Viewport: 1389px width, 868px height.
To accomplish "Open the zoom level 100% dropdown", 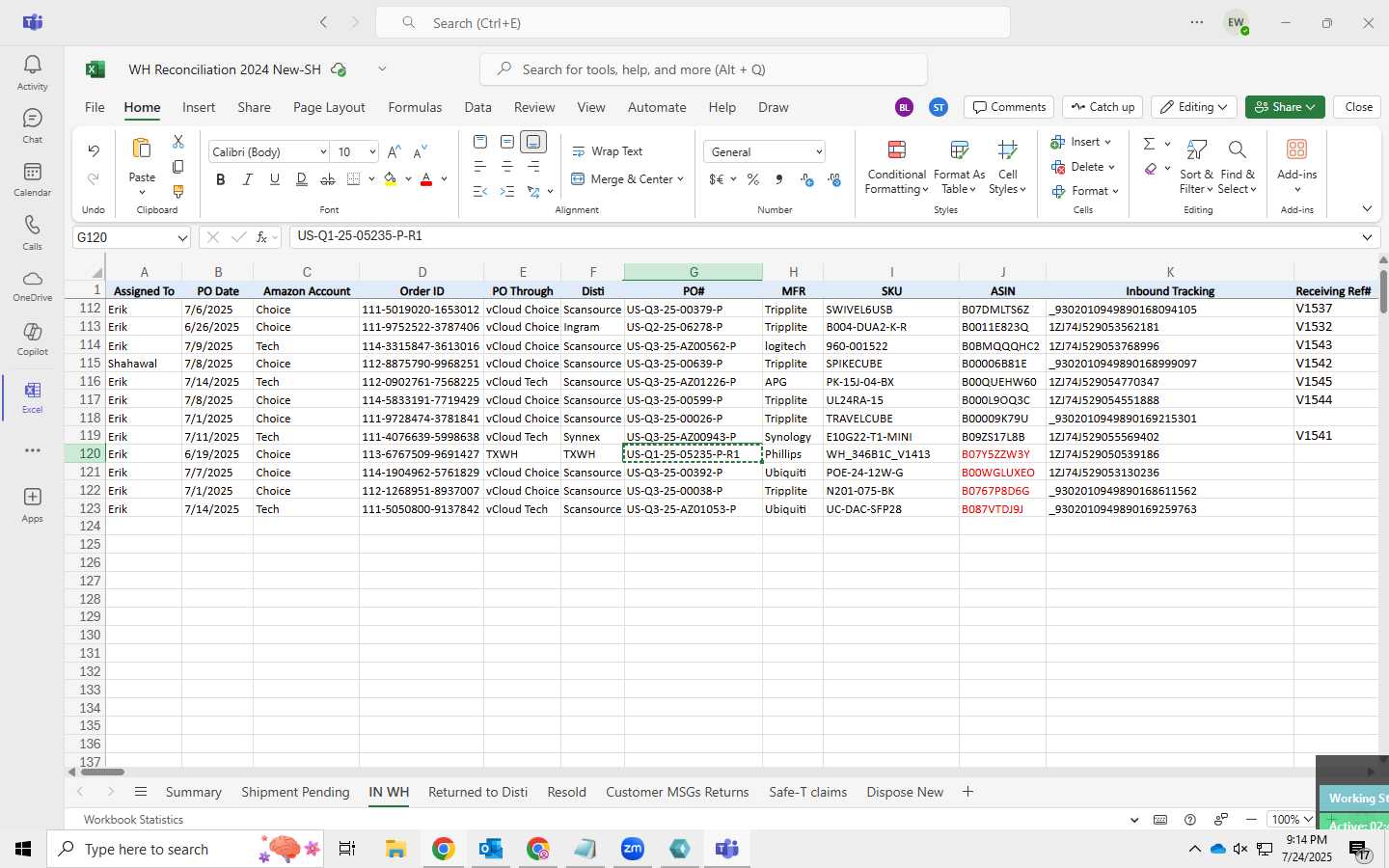I will [x=1292, y=820].
